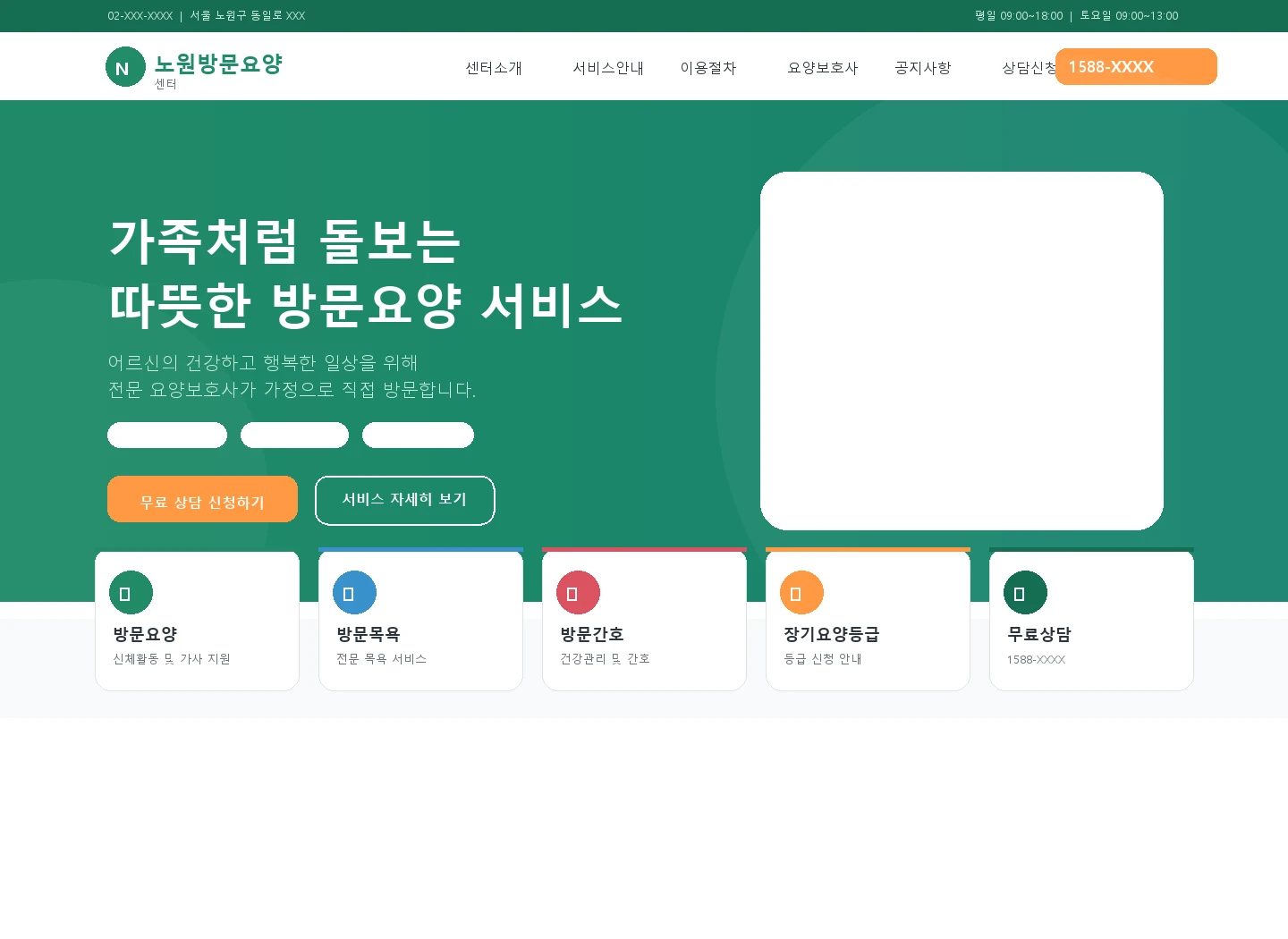
Task: Open the 상담신청 menu item
Action: click(x=1029, y=68)
